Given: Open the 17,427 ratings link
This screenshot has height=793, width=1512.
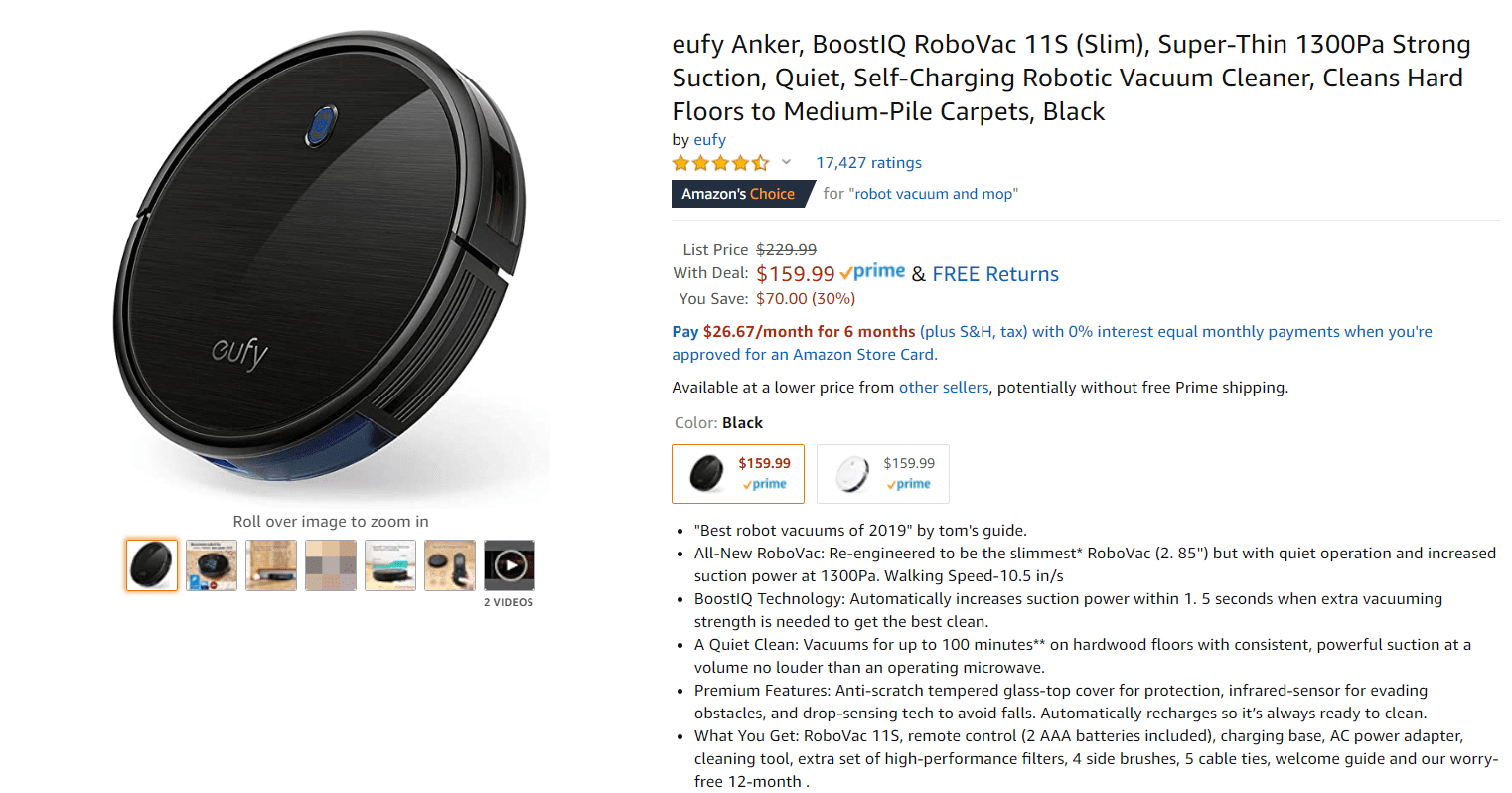Looking at the screenshot, I should click(868, 163).
